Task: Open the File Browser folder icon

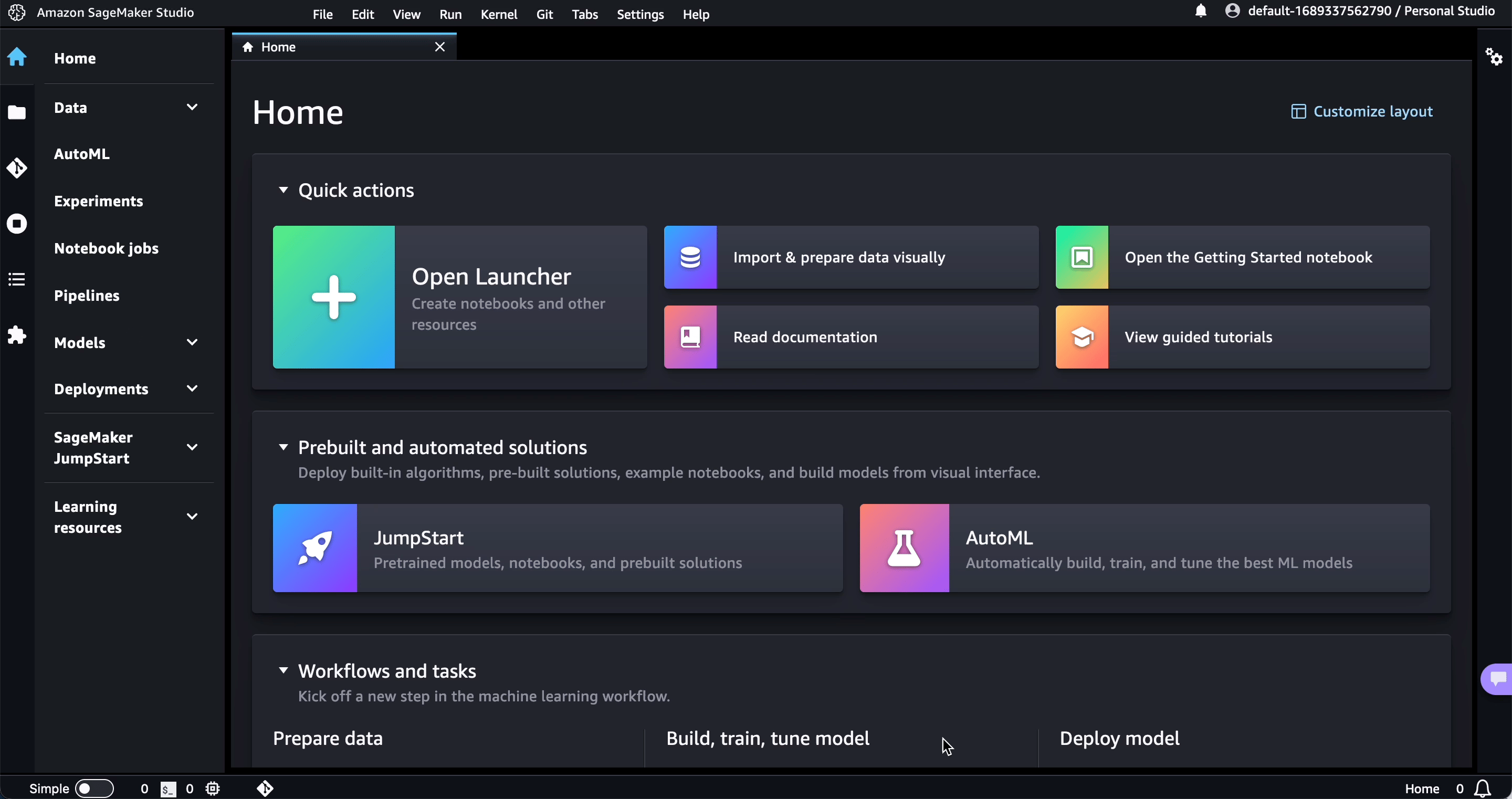Action: click(16, 113)
